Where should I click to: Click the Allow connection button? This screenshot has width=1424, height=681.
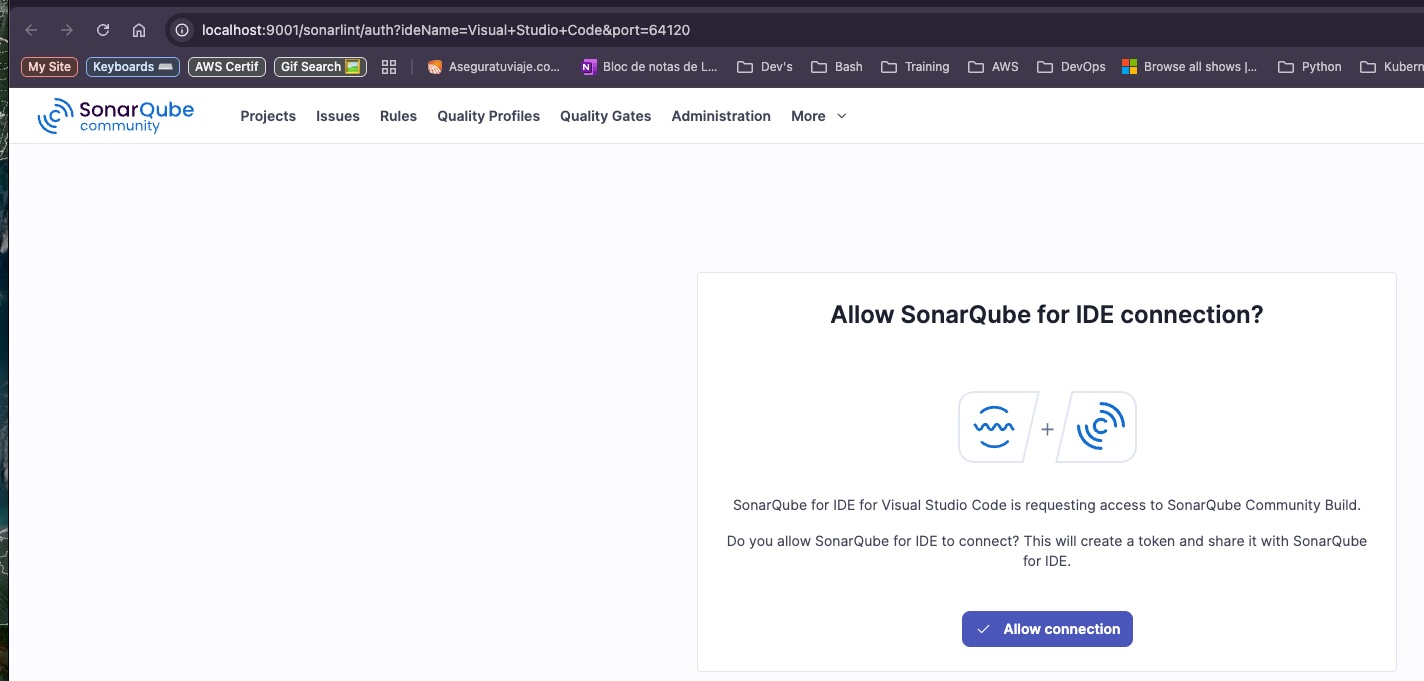click(1047, 629)
